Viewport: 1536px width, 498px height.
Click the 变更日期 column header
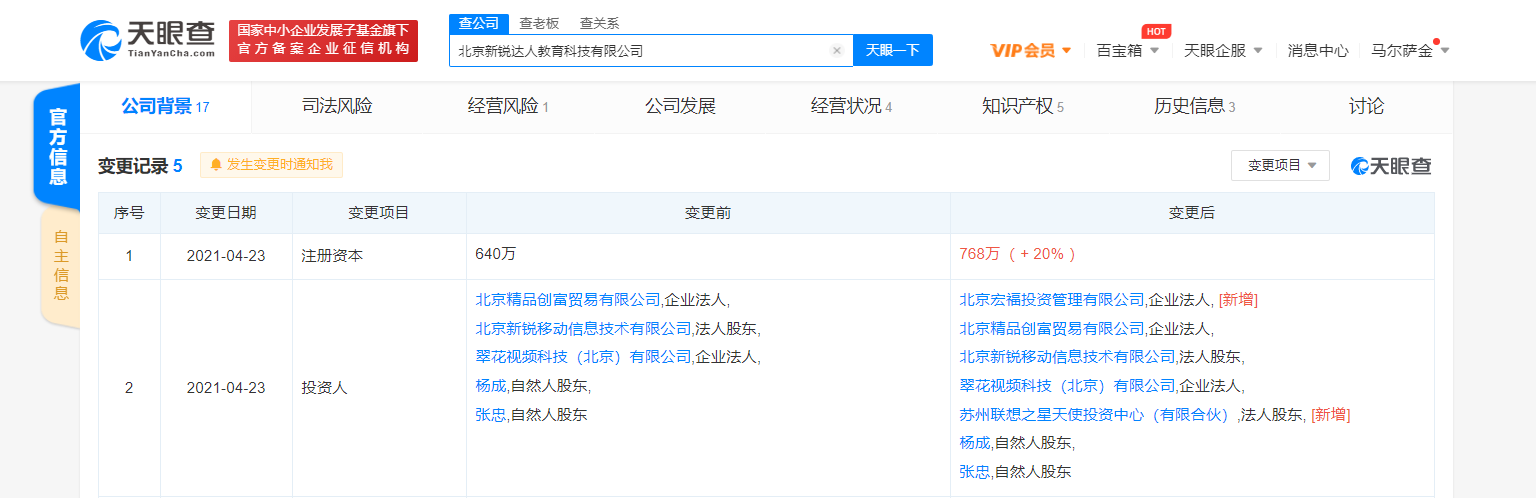pos(226,213)
